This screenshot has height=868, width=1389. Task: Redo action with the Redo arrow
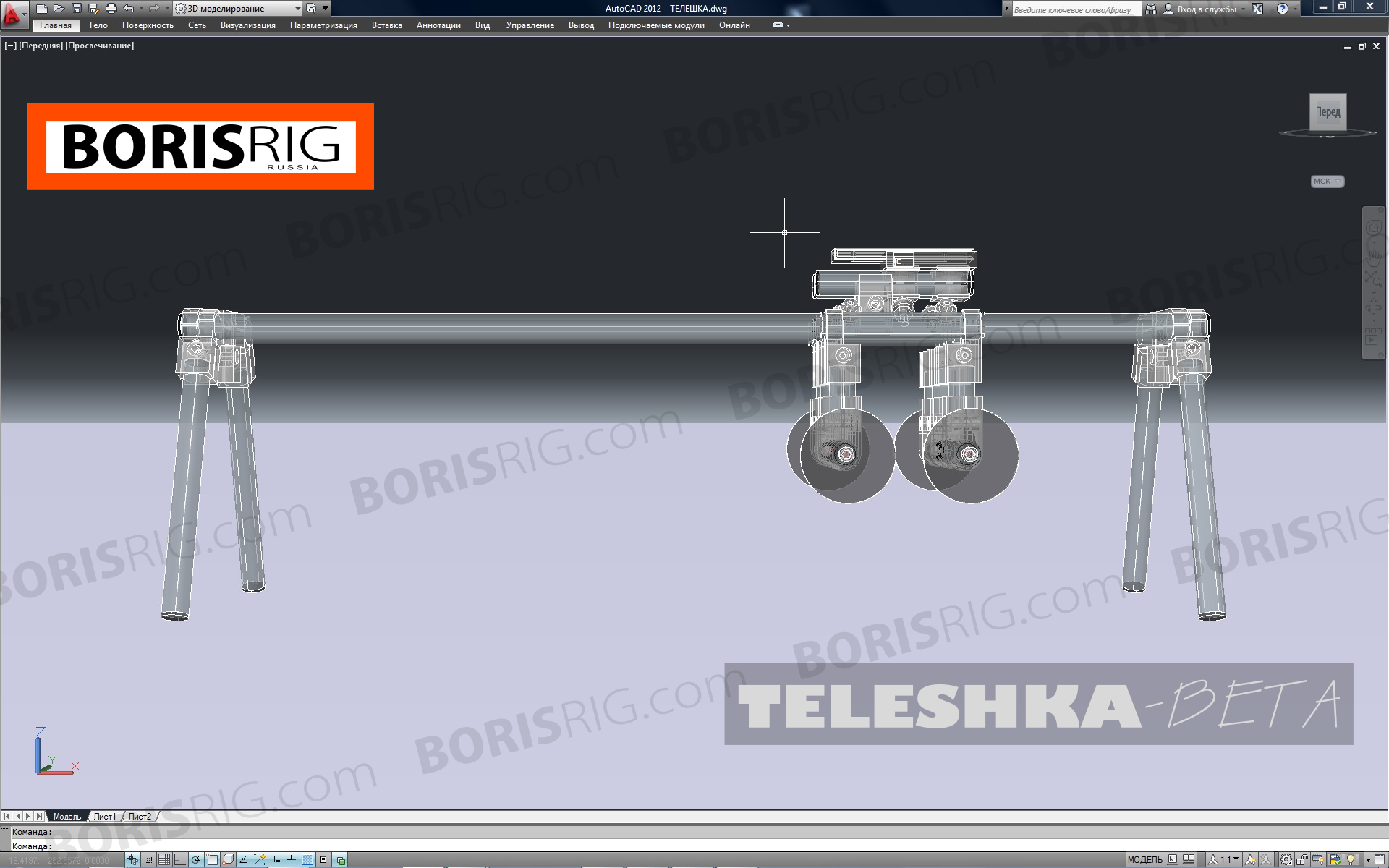point(153,9)
